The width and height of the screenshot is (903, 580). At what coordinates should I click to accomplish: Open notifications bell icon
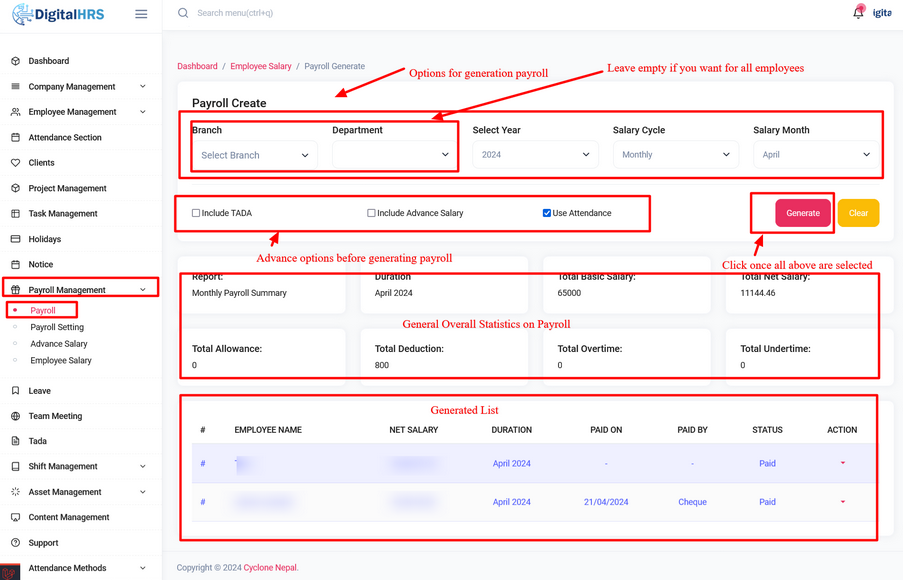point(858,13)
